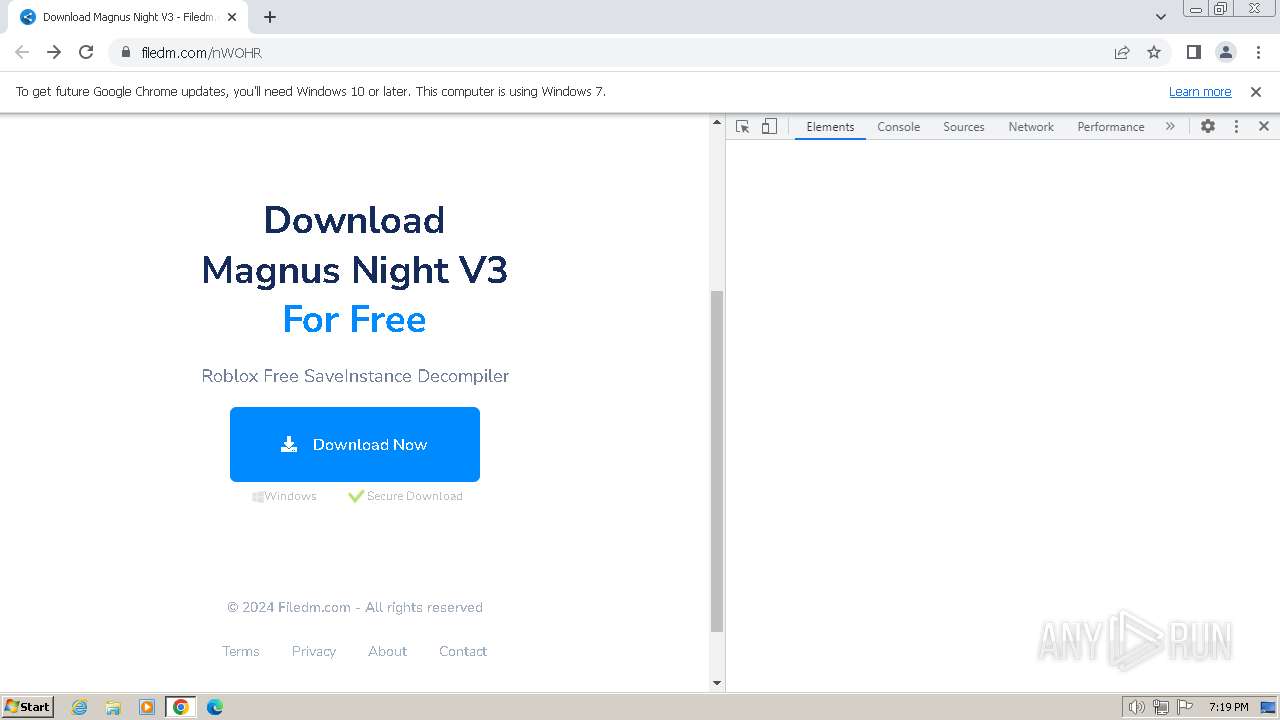Toggle DevTools device toolbar icon

point(769,126)
